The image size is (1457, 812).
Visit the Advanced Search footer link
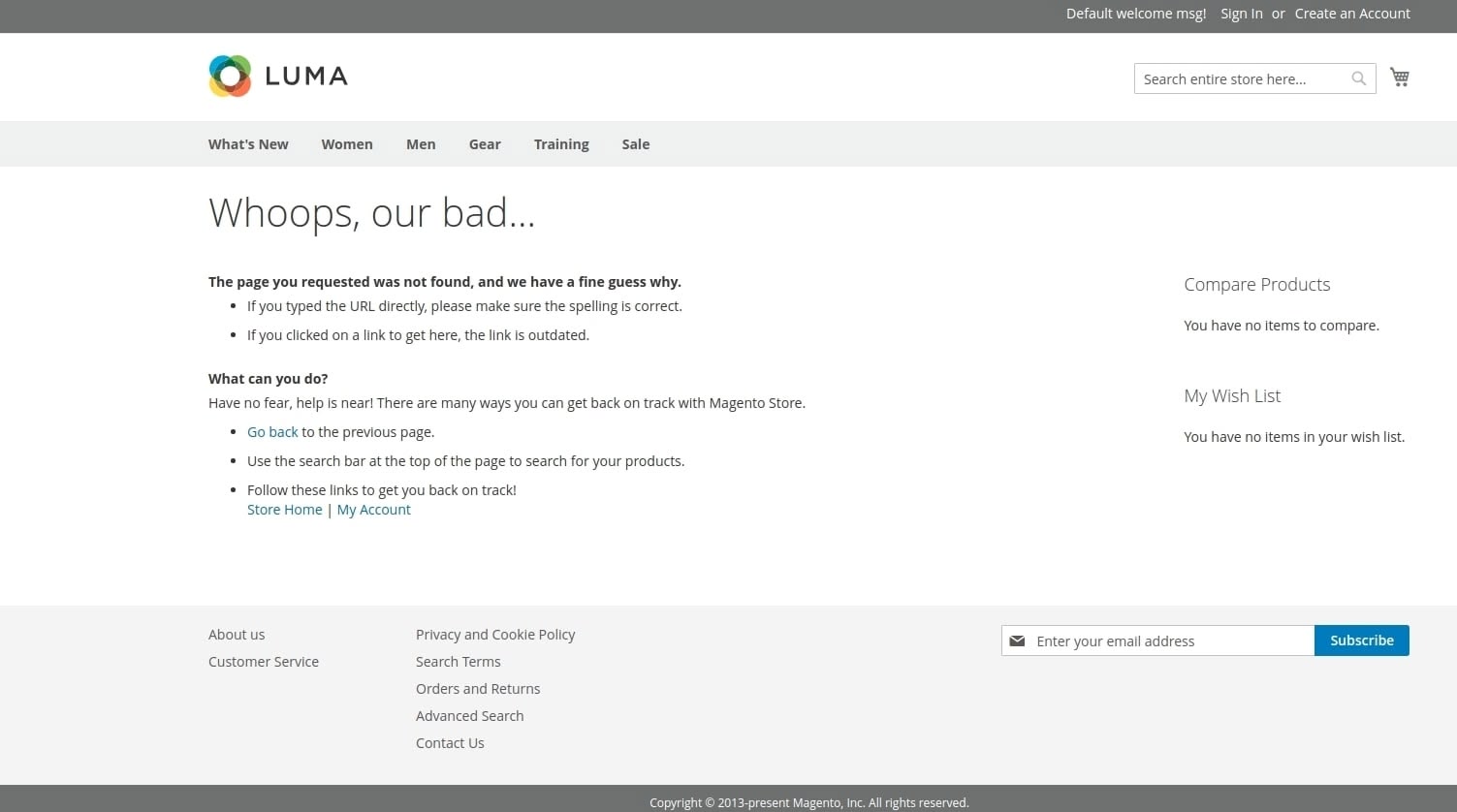click(x=469, y=716)
